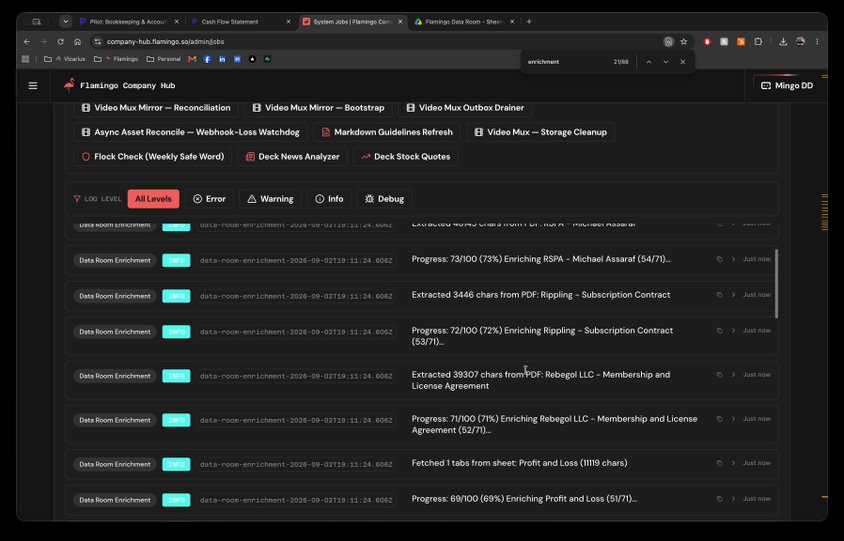Screen dimensions: 844x541
Task: Copy the Progress 69/100 Profit and Loss entry
Action: point(719,499)
